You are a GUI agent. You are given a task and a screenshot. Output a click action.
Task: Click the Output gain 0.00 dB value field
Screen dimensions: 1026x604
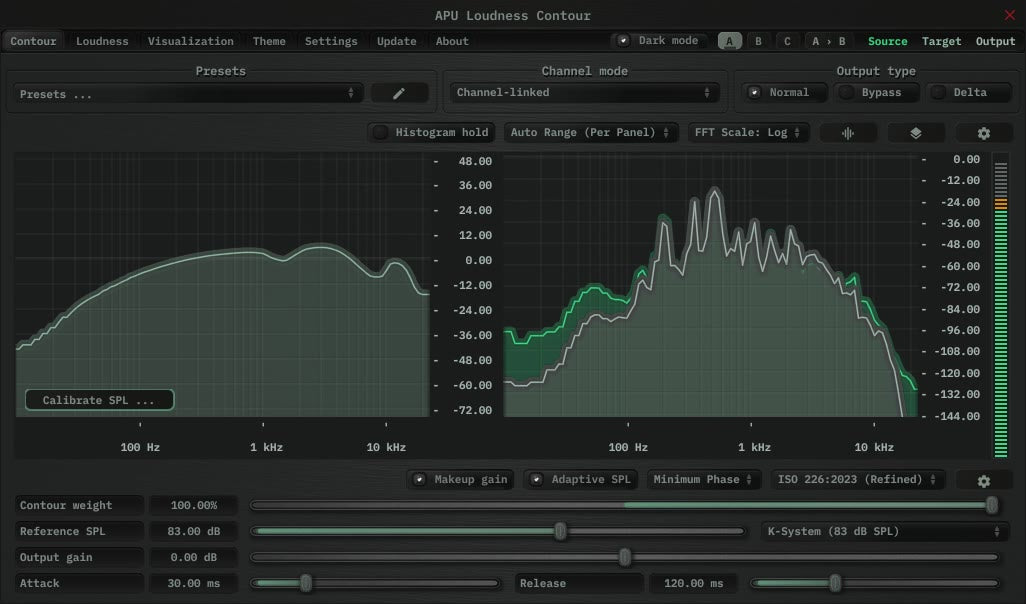point(194,558)
